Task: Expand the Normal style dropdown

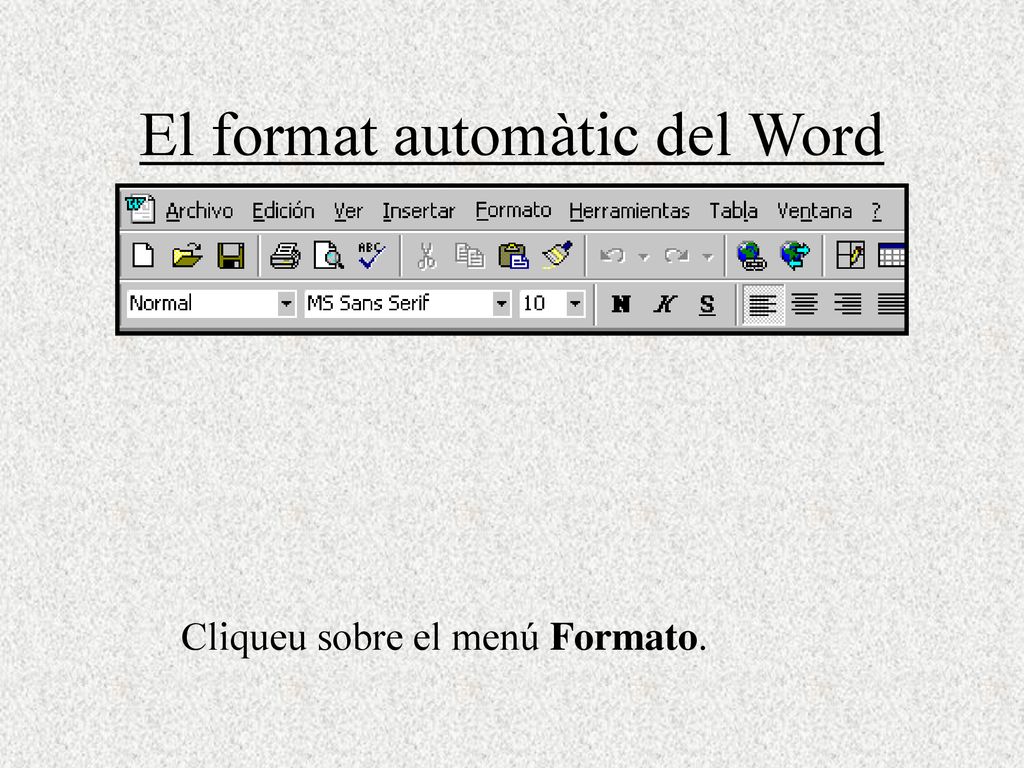Action: 286,304
